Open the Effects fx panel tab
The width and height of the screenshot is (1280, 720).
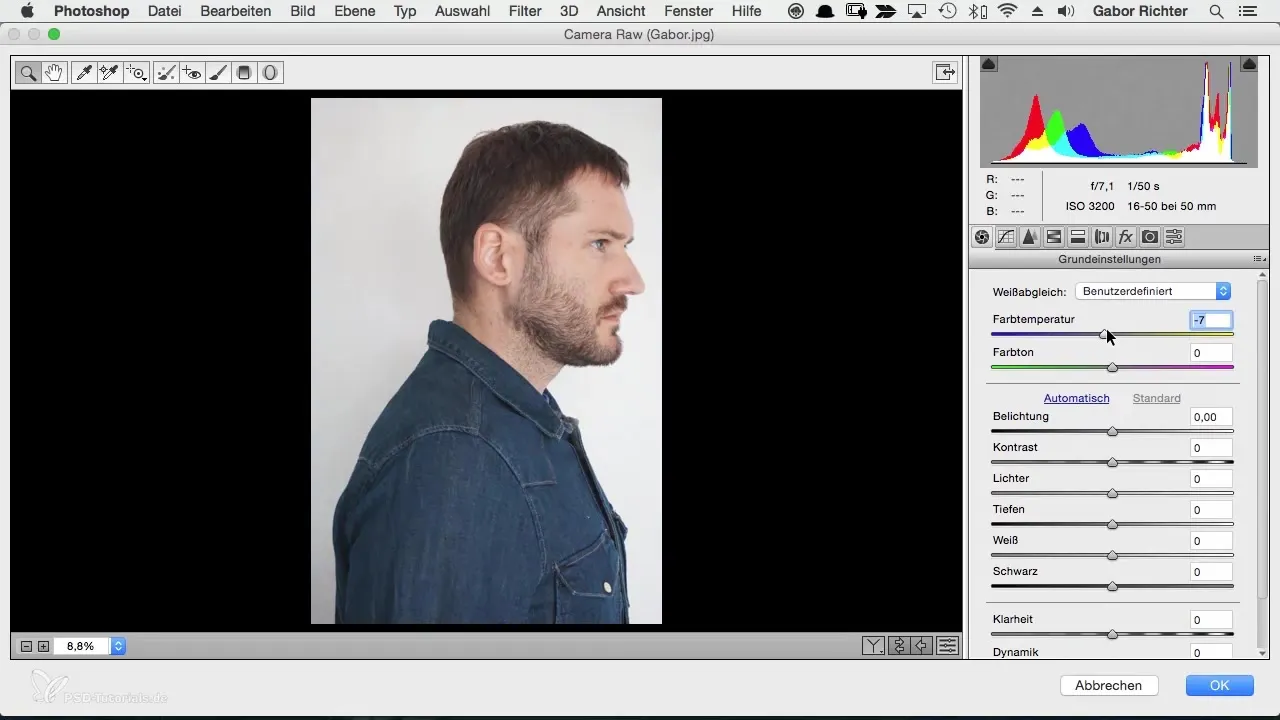pos(1126,237)
